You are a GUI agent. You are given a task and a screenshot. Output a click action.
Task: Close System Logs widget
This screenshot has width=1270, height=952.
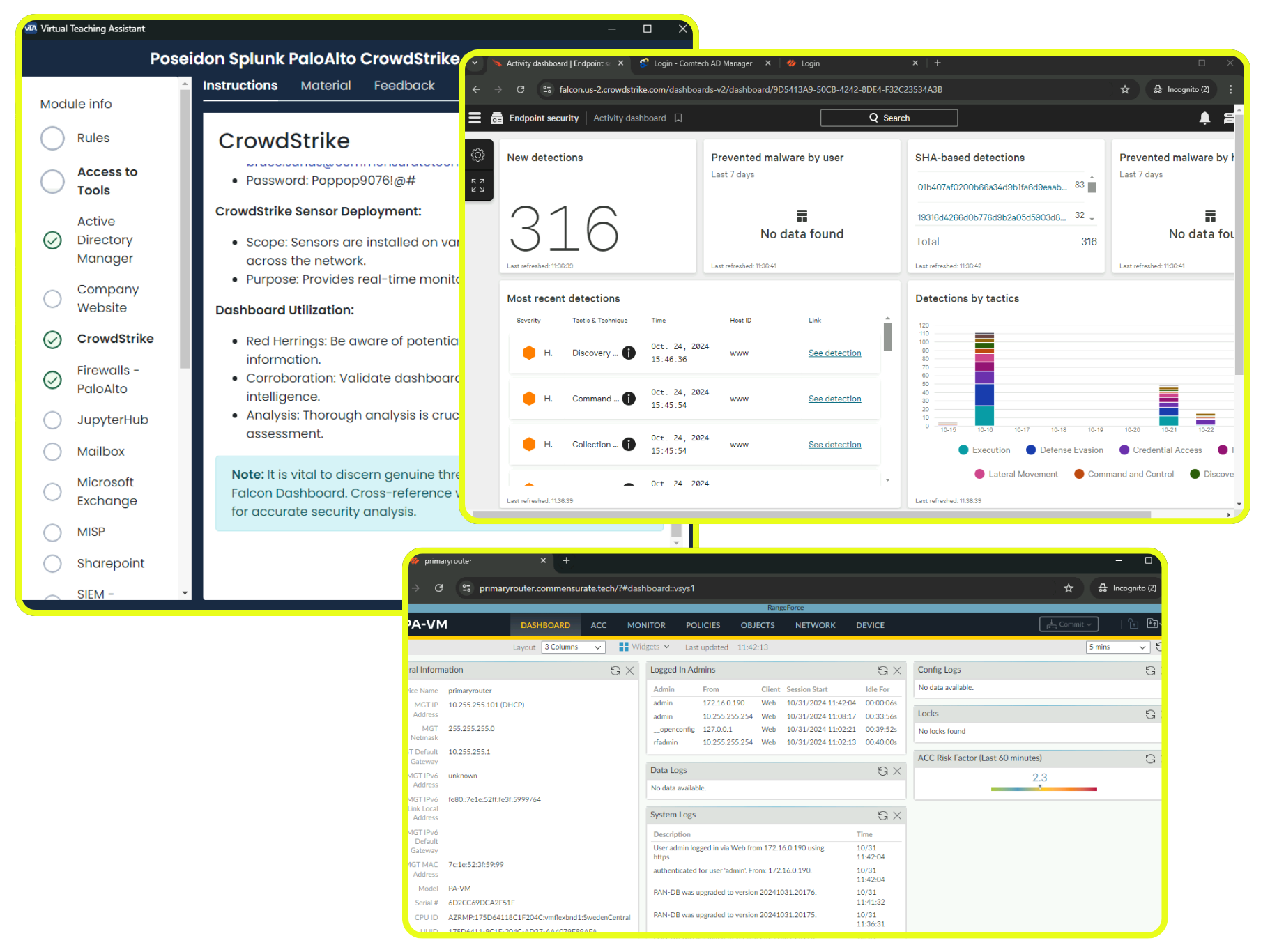898,815
